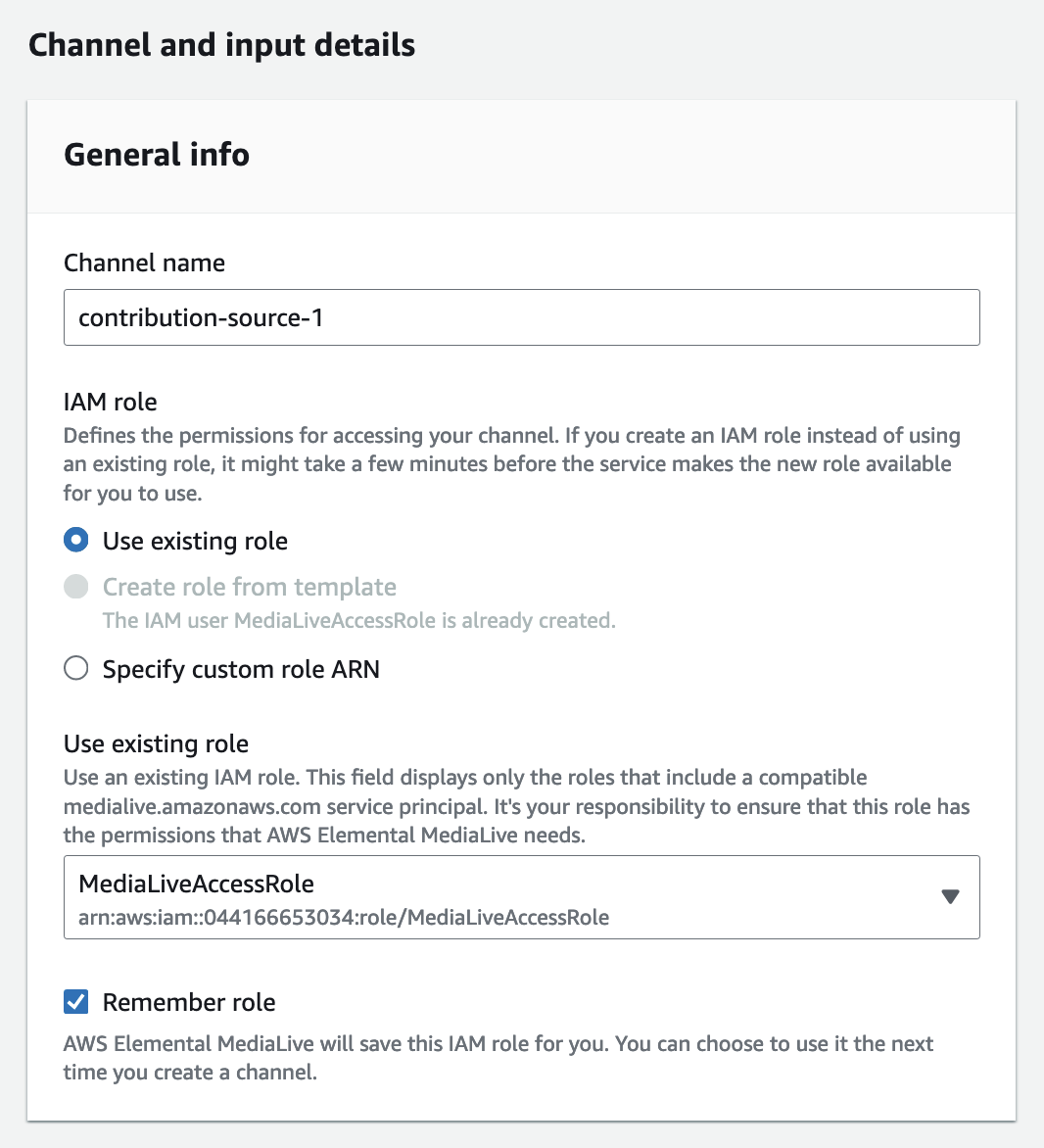Click the 'MediaLiveAccessRole is already created' note
This screenshot has height=1148, width=1044.
[x=358, y=621]
